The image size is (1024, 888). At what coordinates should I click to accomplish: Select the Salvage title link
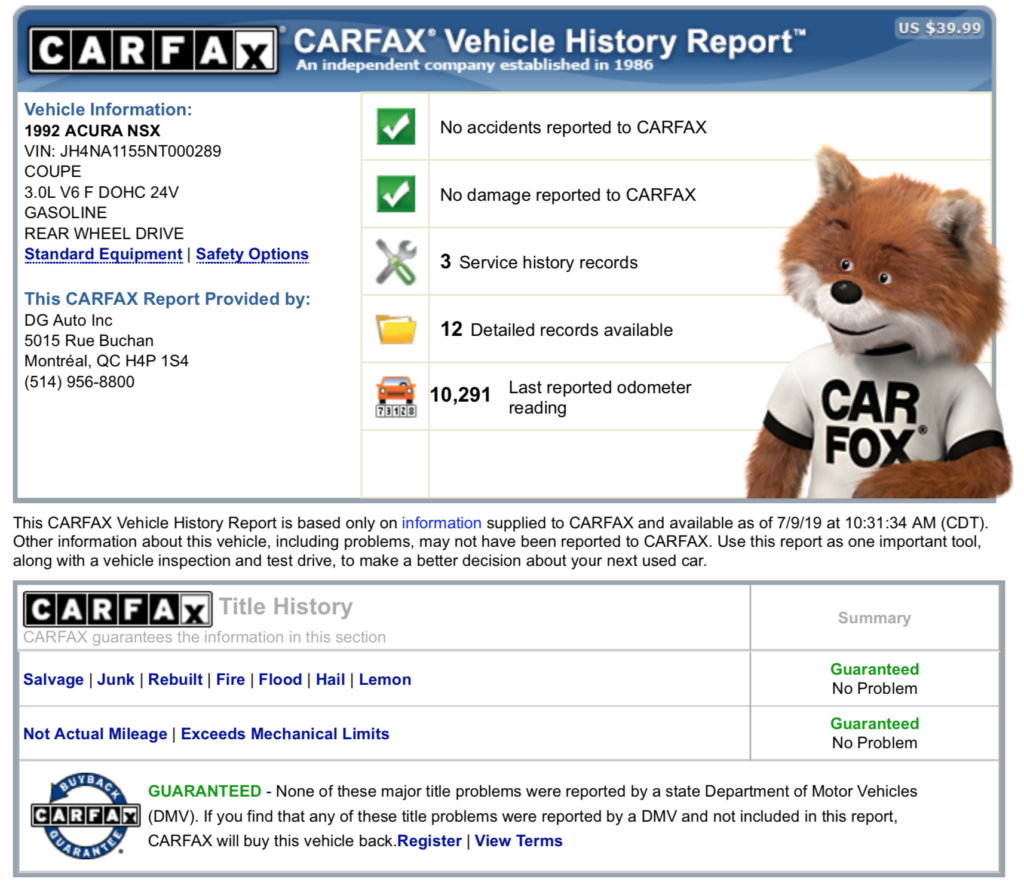point(53,679)
